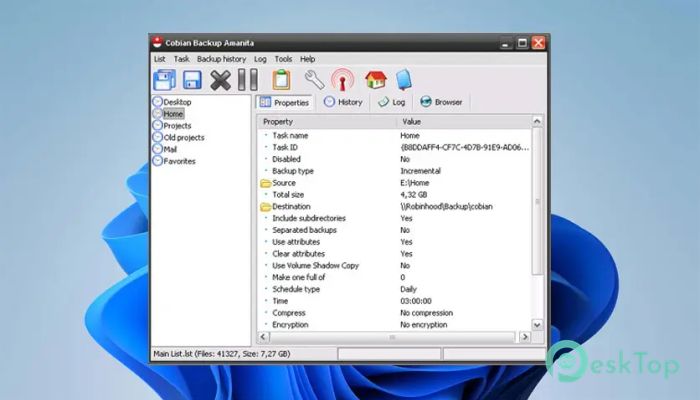Open the List menu
700x400 pixels.
pos(159,59)
